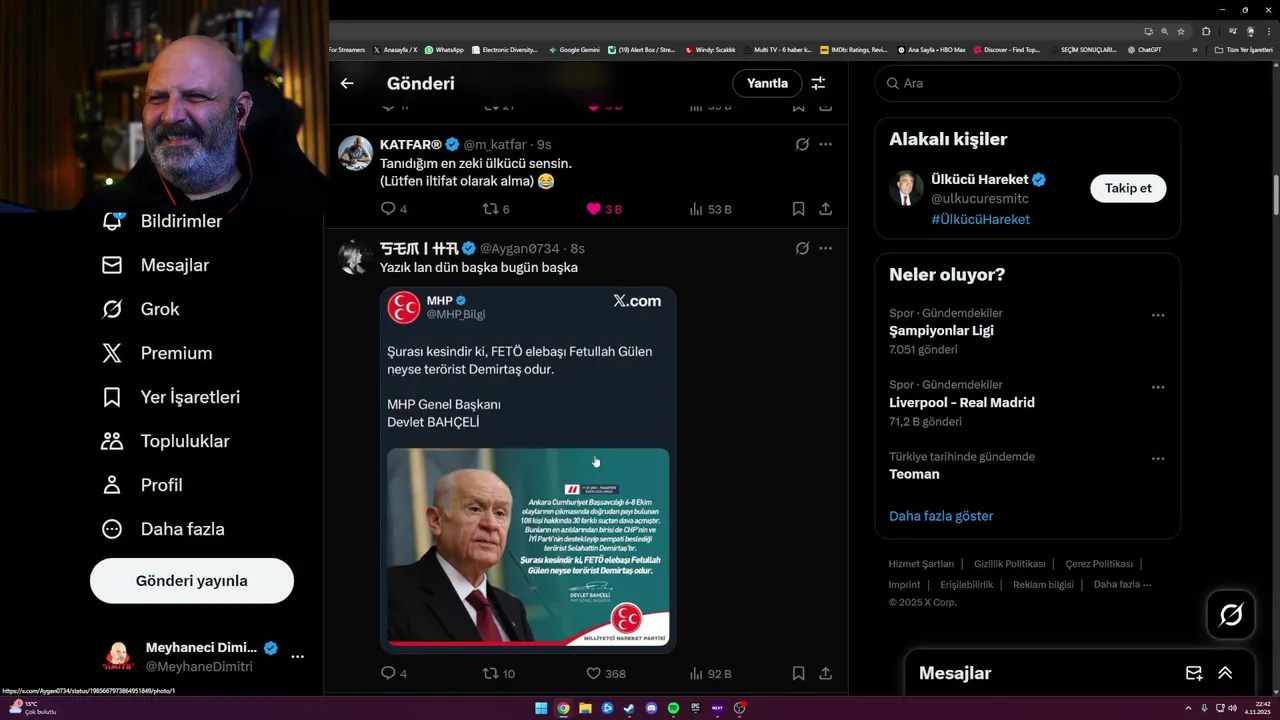Open the Hizmet Şartları footer link
Viewport: 1280px width, 720px height.
[921, 564]
